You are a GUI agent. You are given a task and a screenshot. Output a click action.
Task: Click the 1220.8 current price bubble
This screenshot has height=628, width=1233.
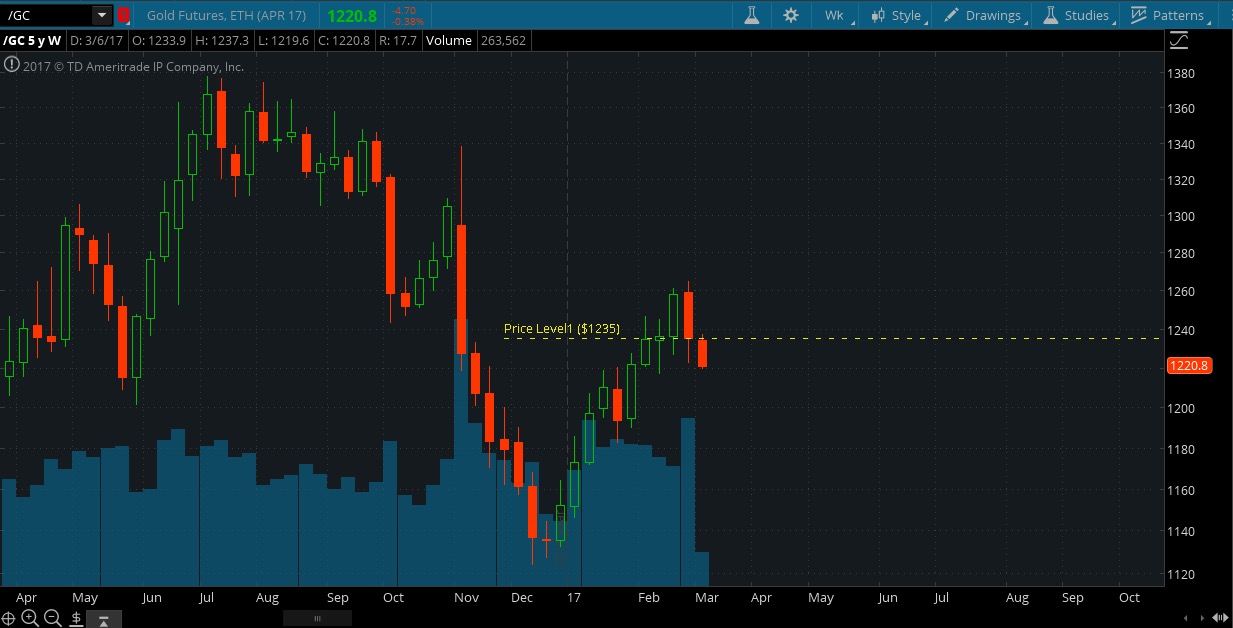pos(1189,366)
